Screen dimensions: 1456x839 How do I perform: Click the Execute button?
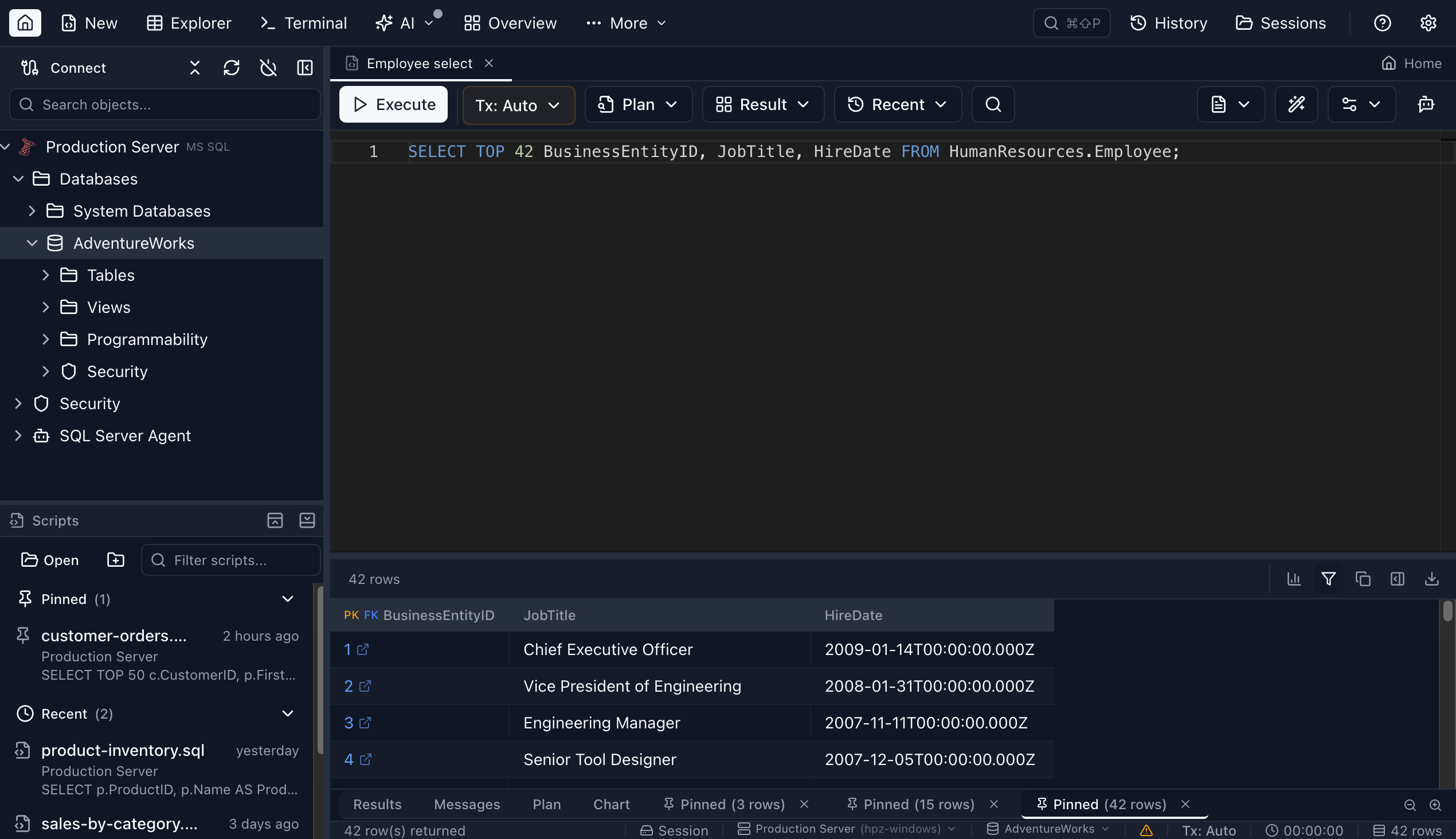click(x=393, y=104)
